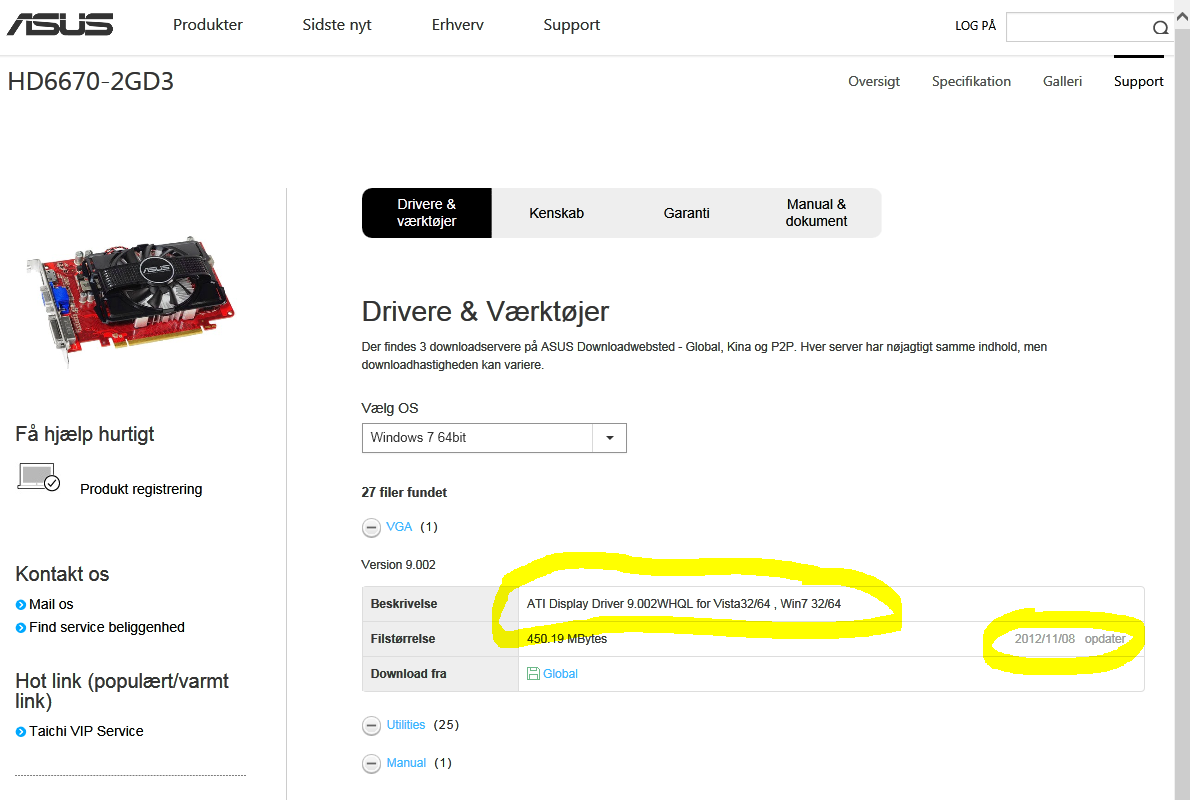
Task: Switch to the Specifikation tab
Action: pyautogui.click(x=971, y=81)
